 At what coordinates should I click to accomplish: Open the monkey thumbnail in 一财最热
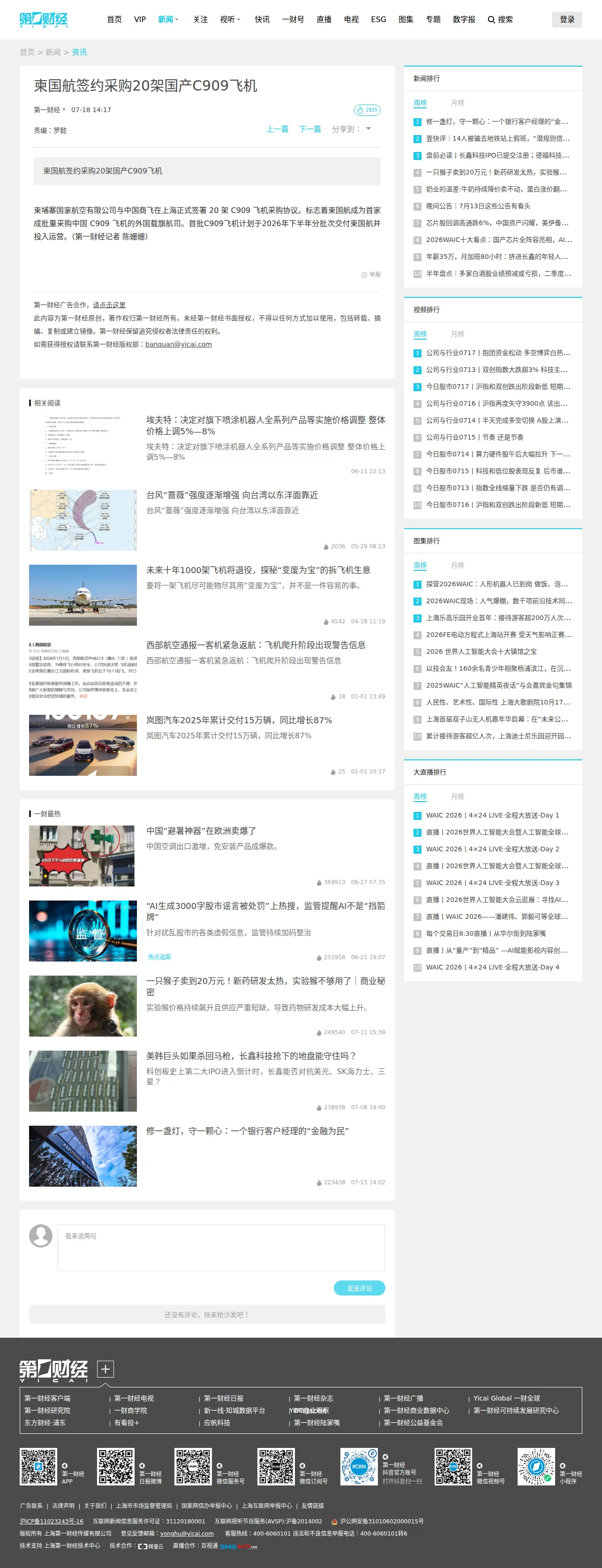click(x=83, y=1006)
